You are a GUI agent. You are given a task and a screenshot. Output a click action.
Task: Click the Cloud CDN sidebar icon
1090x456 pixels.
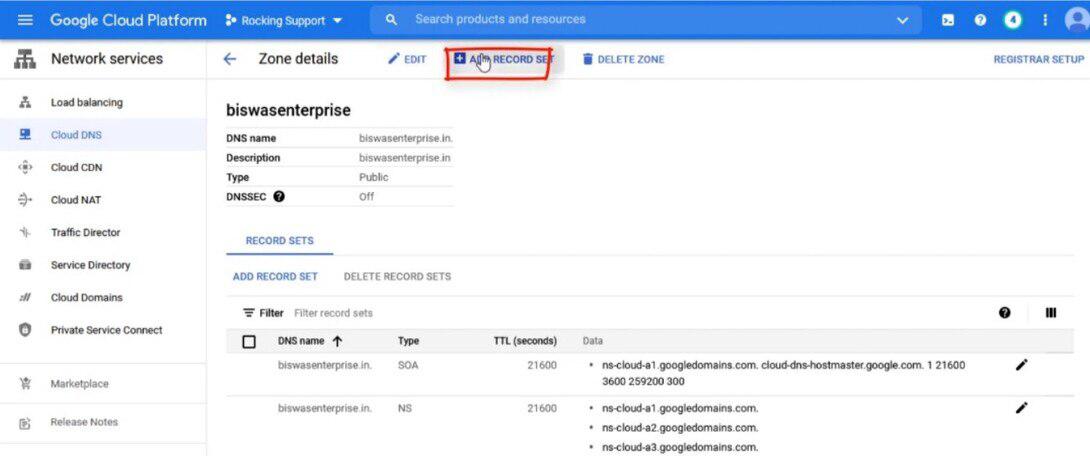(x=25, y=168)
